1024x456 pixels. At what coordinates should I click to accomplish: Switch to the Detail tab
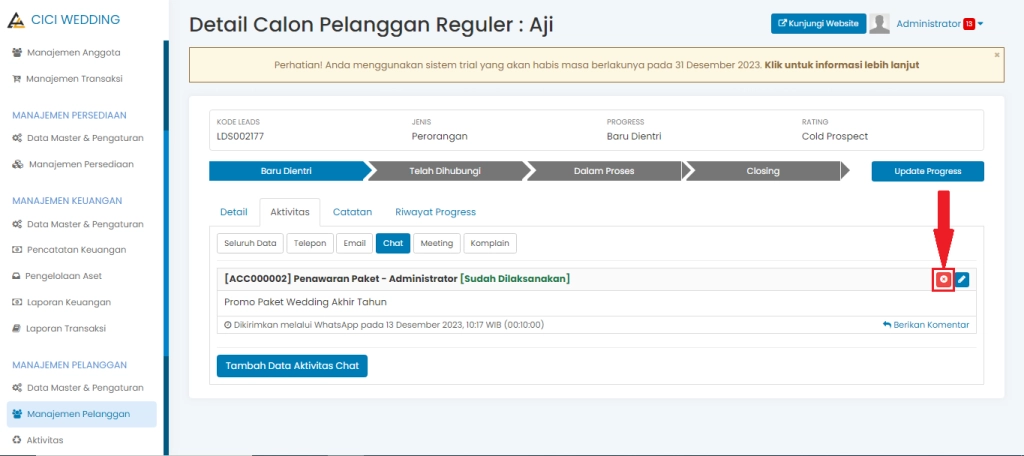233,212
